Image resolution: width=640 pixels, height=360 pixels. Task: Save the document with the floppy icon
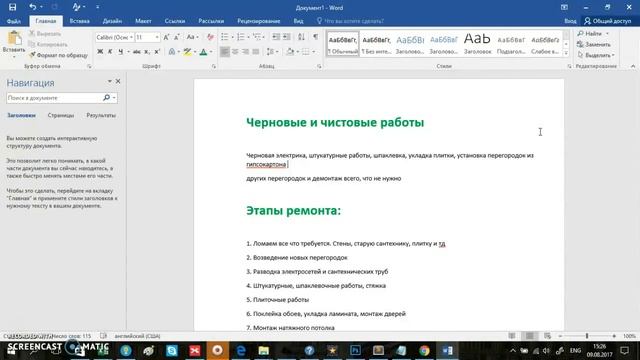pos(13,7)
